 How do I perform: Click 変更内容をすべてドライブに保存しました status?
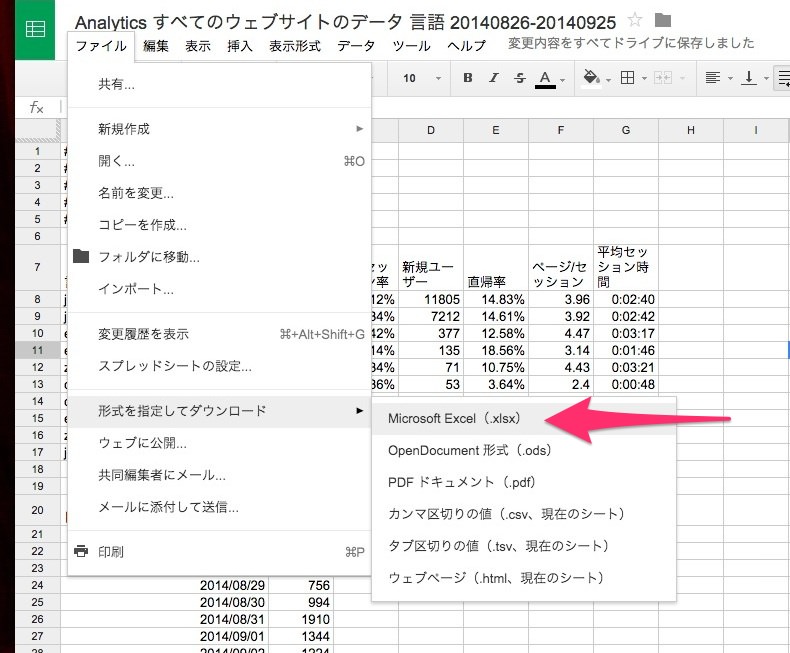pos(631,43)
